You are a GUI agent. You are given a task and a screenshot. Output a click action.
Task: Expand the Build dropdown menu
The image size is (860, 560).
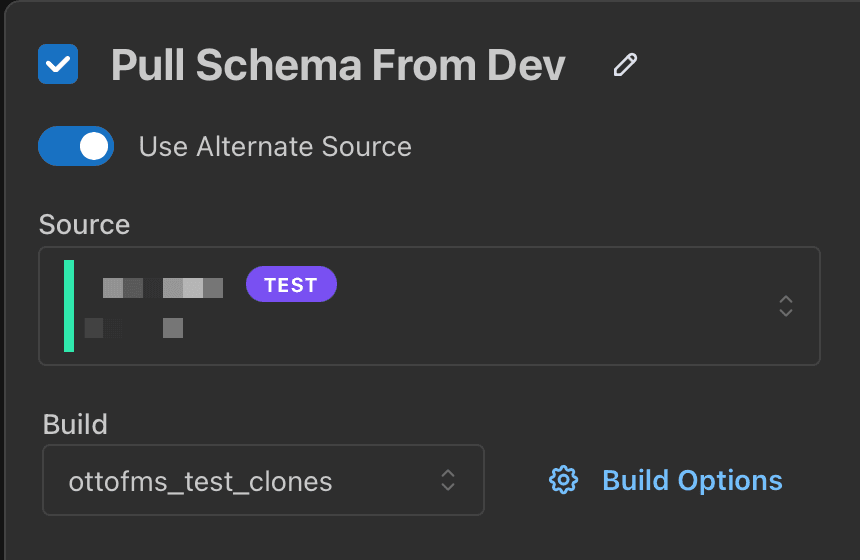(x=263, y=480)
